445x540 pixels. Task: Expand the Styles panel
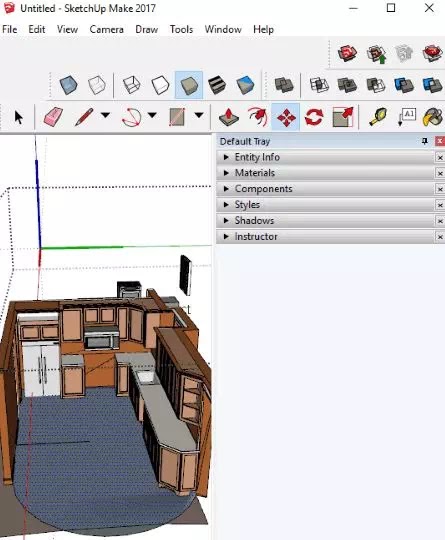325,205
